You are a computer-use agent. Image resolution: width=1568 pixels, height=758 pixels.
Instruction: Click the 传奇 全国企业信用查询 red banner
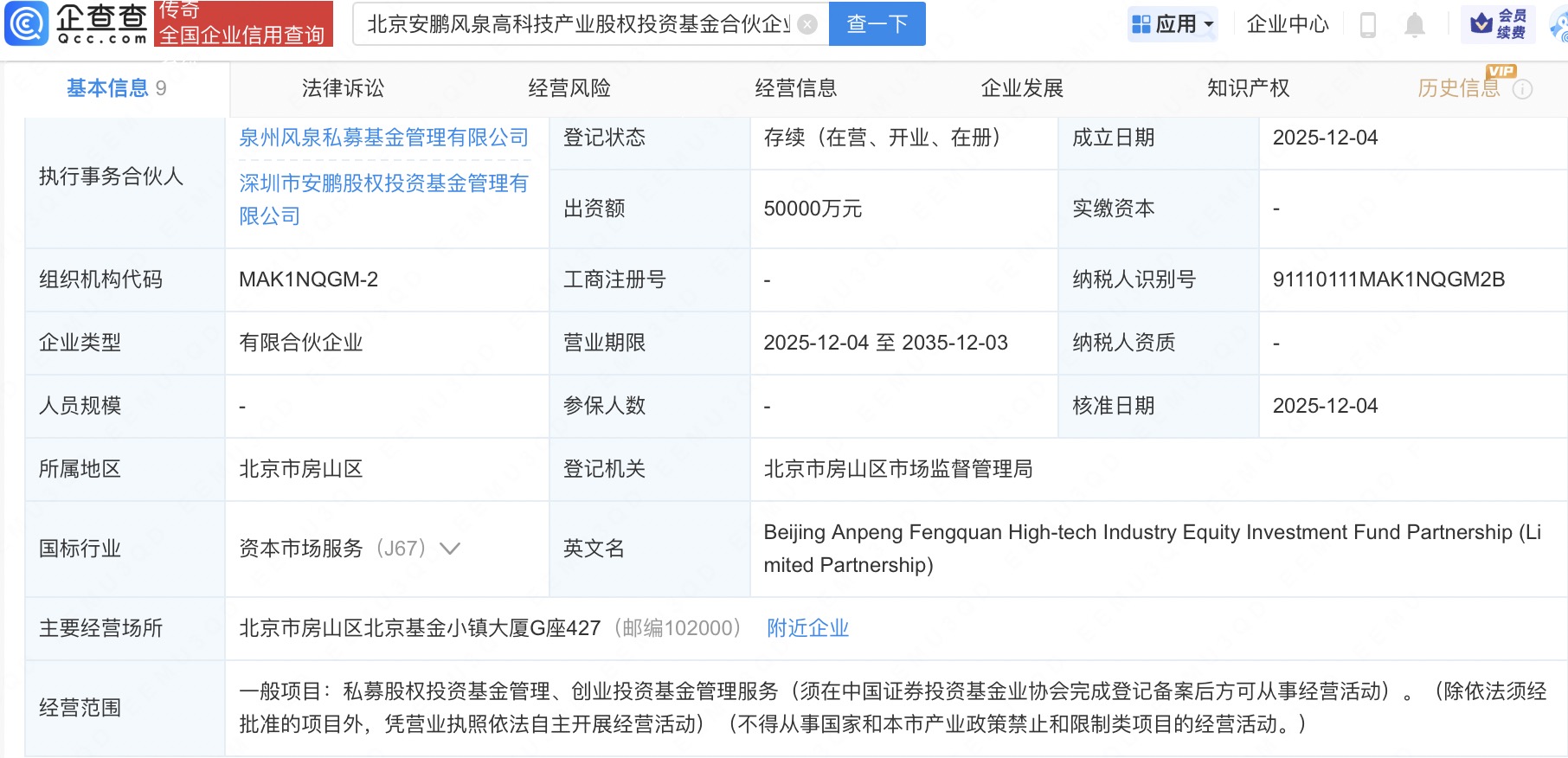point(243,23)
